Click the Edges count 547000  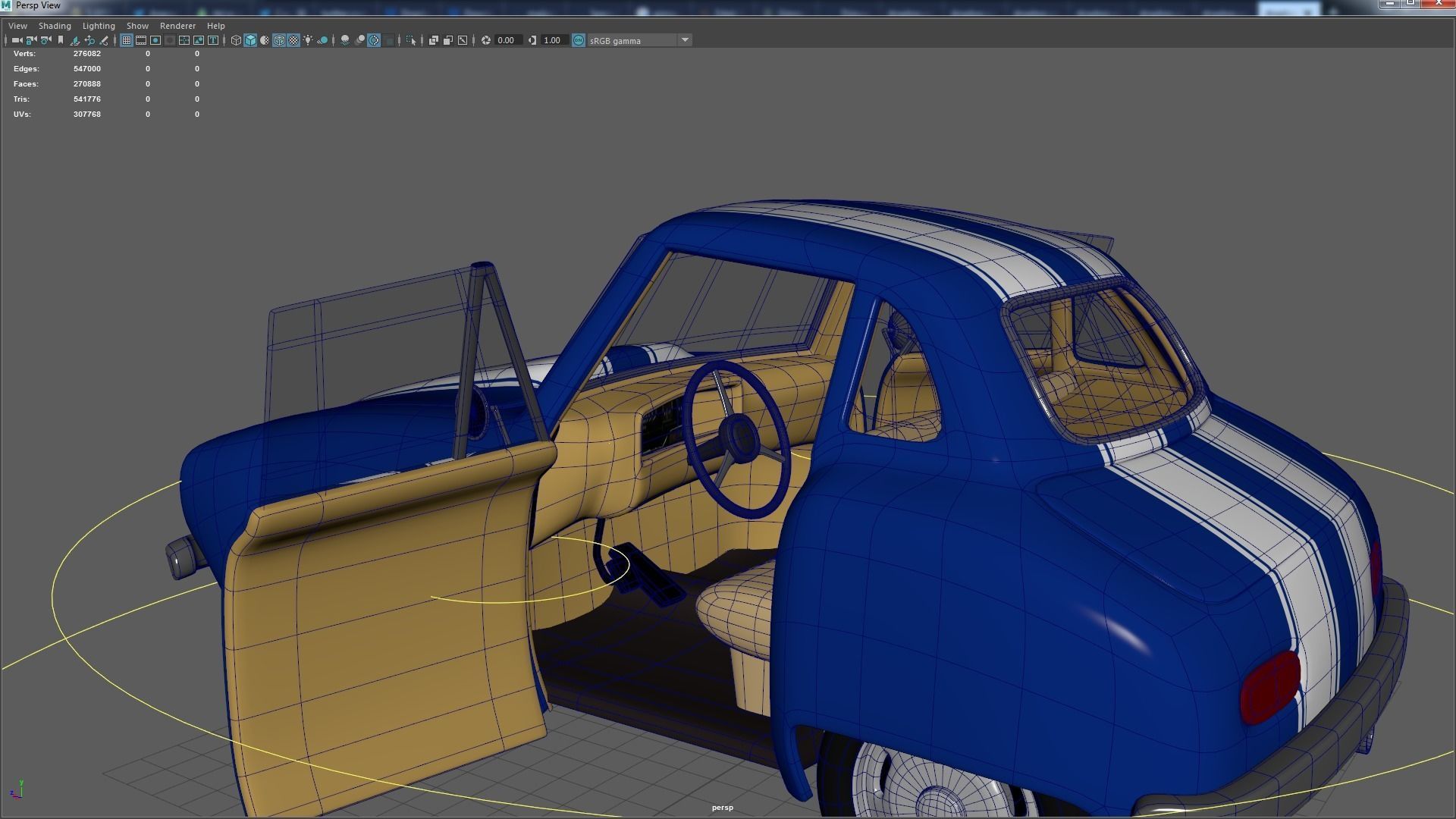coord(87,69)
